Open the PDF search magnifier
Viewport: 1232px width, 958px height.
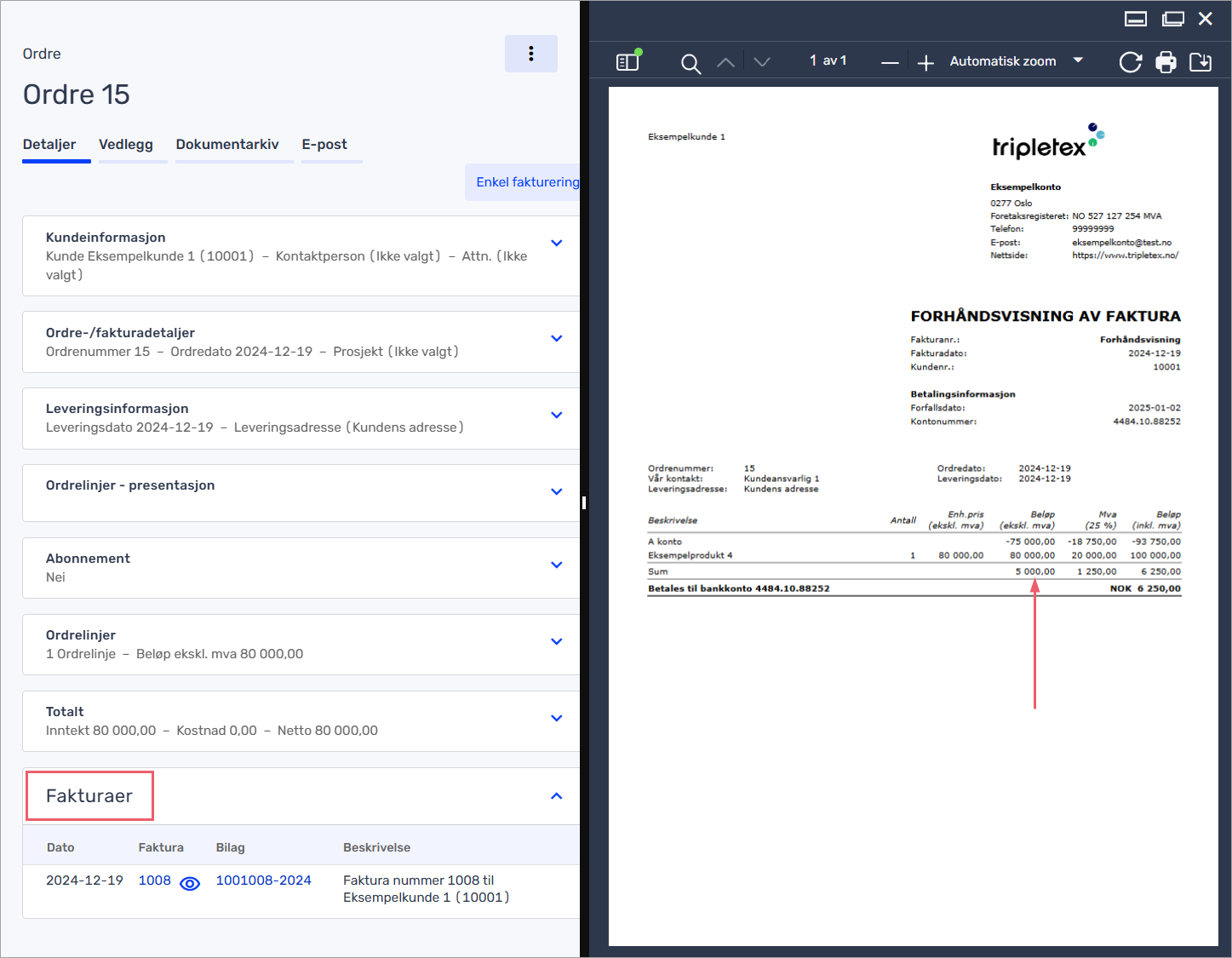pos(690,63)
